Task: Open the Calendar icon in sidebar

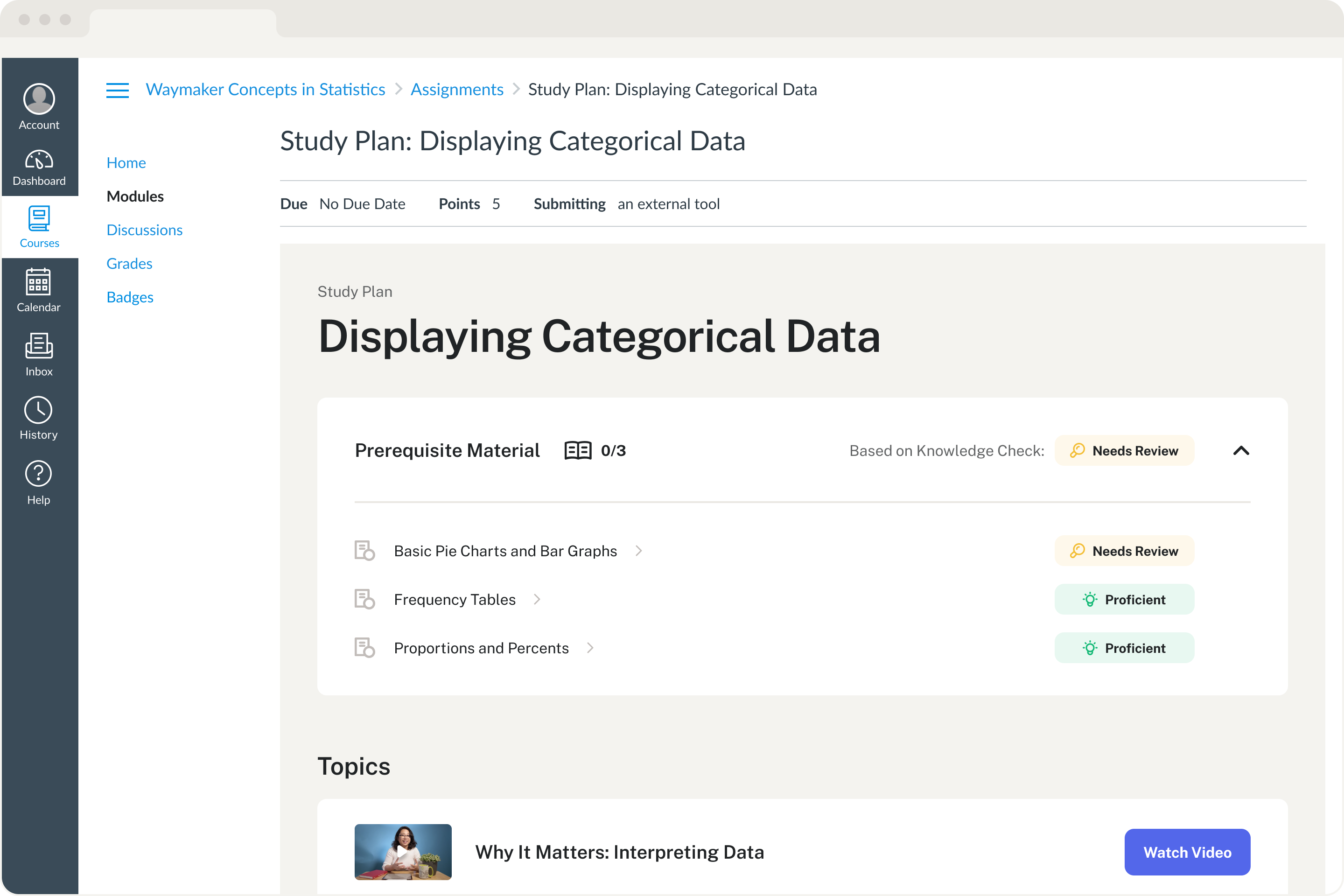Action: 38,282
